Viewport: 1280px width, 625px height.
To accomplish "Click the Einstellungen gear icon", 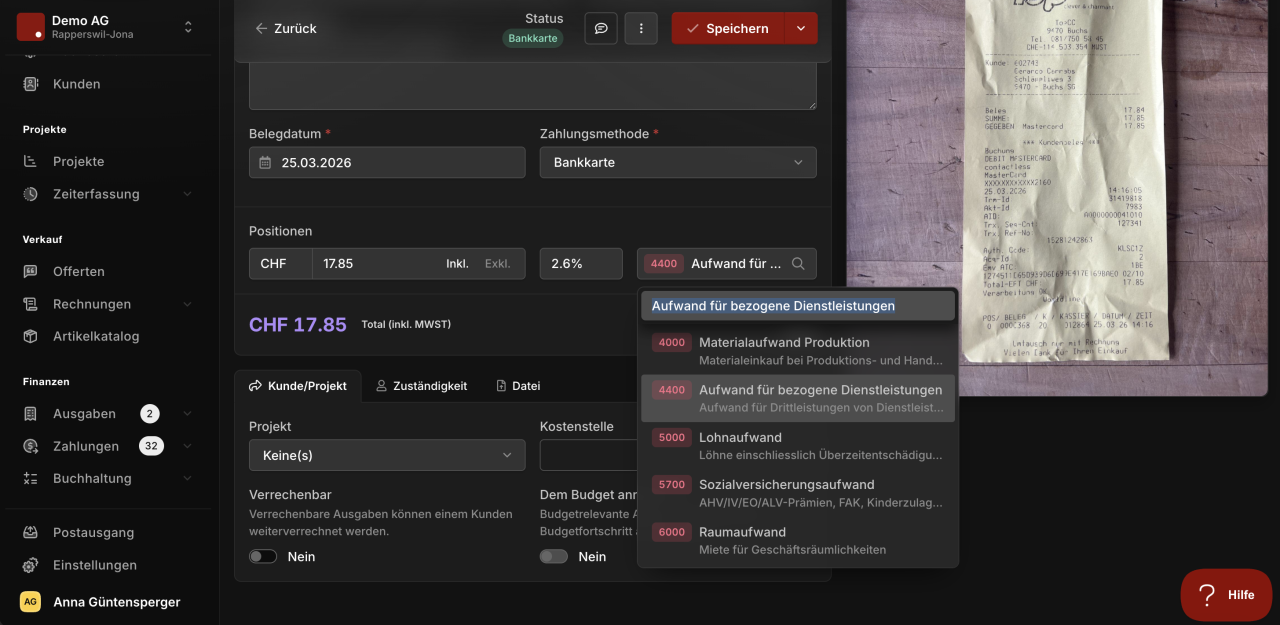I will 31,565.
